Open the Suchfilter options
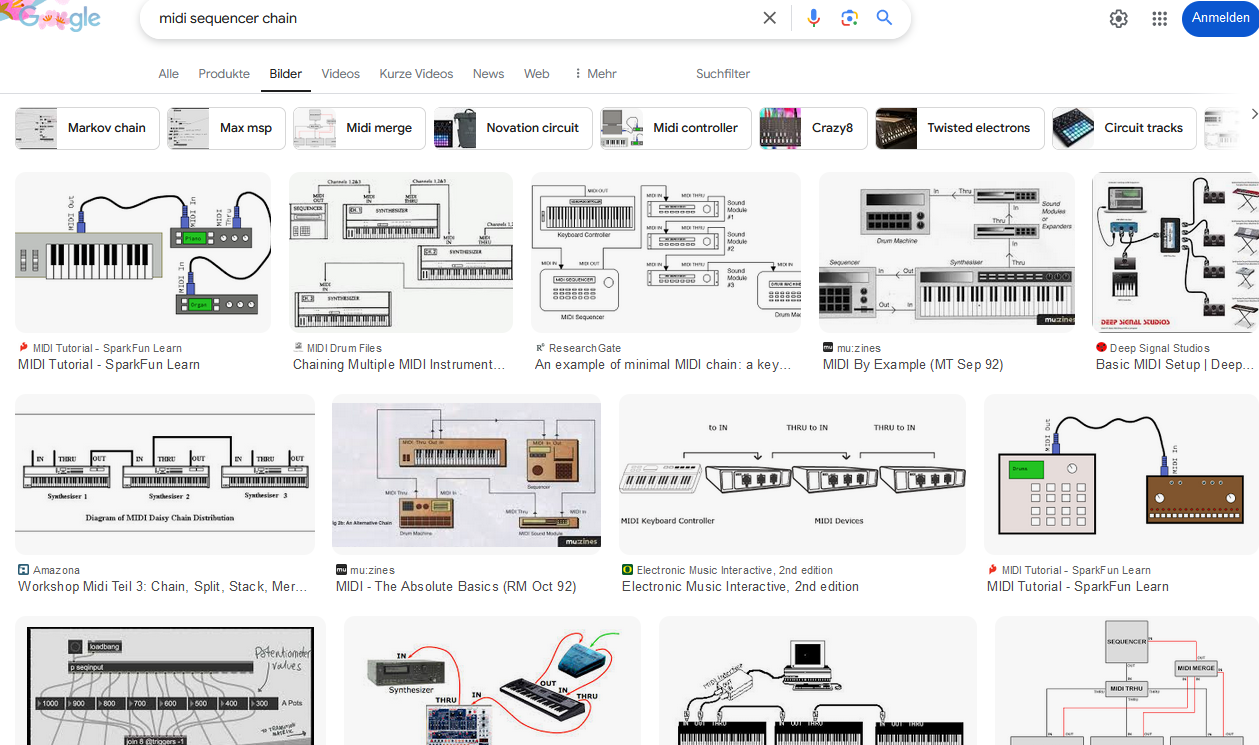 coord(723,74)
